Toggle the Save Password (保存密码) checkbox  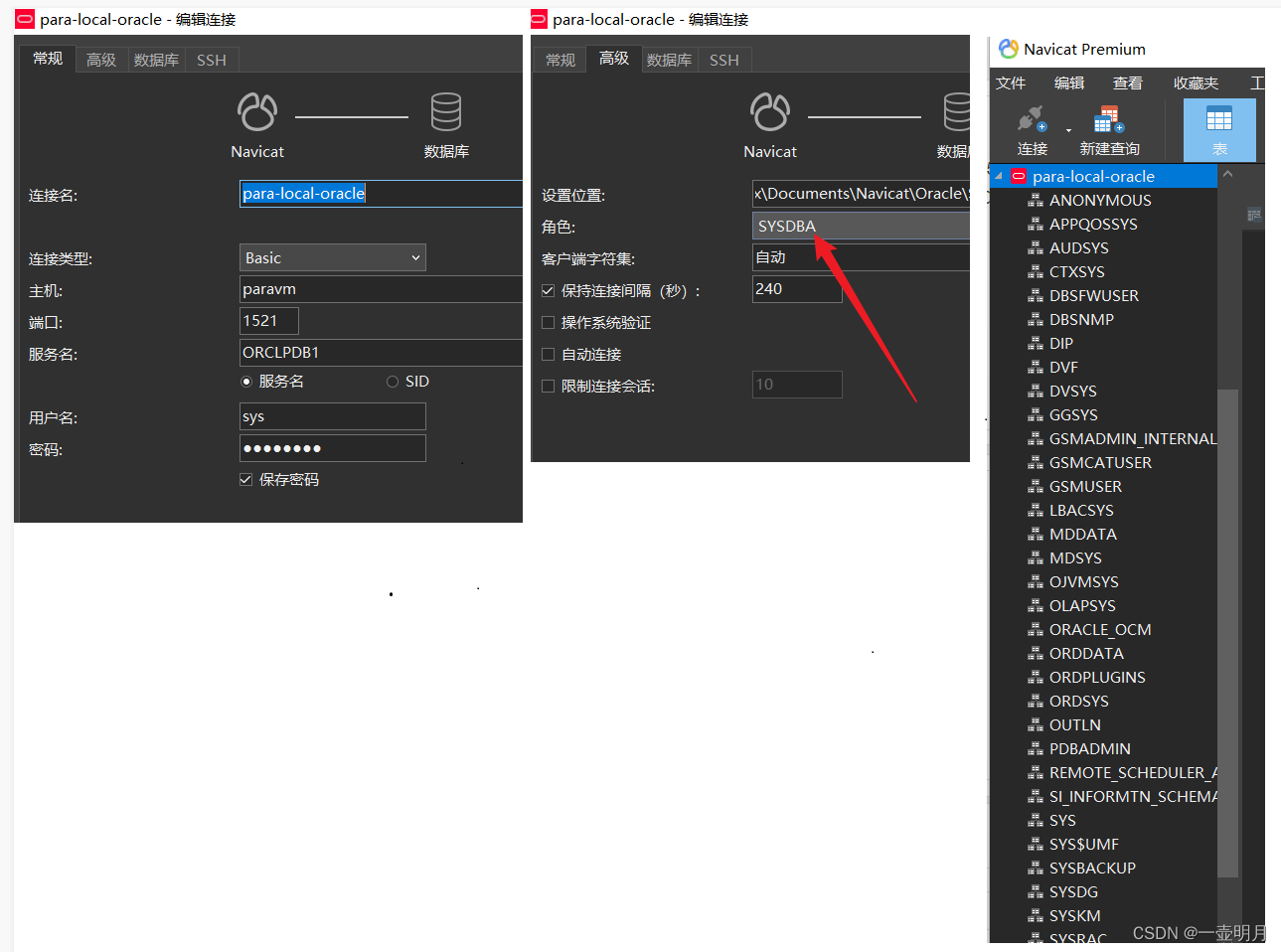[x=245, y=479]
